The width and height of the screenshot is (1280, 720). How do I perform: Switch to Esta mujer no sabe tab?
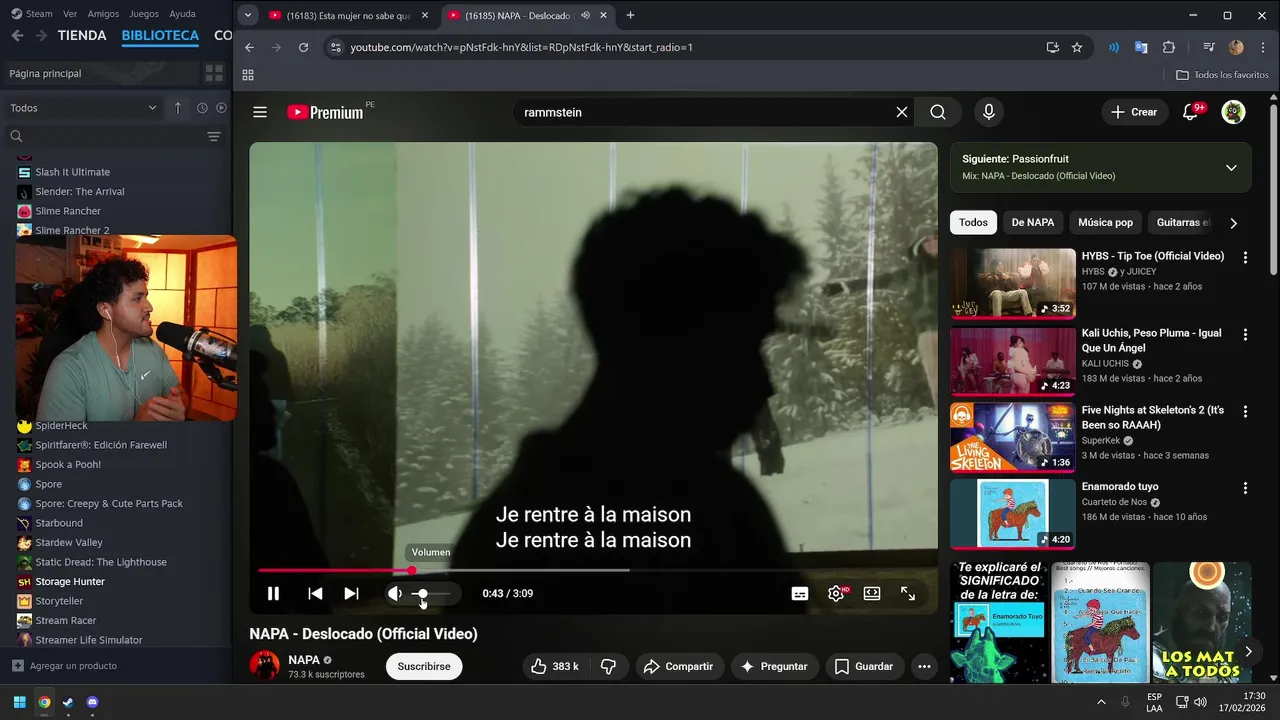(347, 15)
